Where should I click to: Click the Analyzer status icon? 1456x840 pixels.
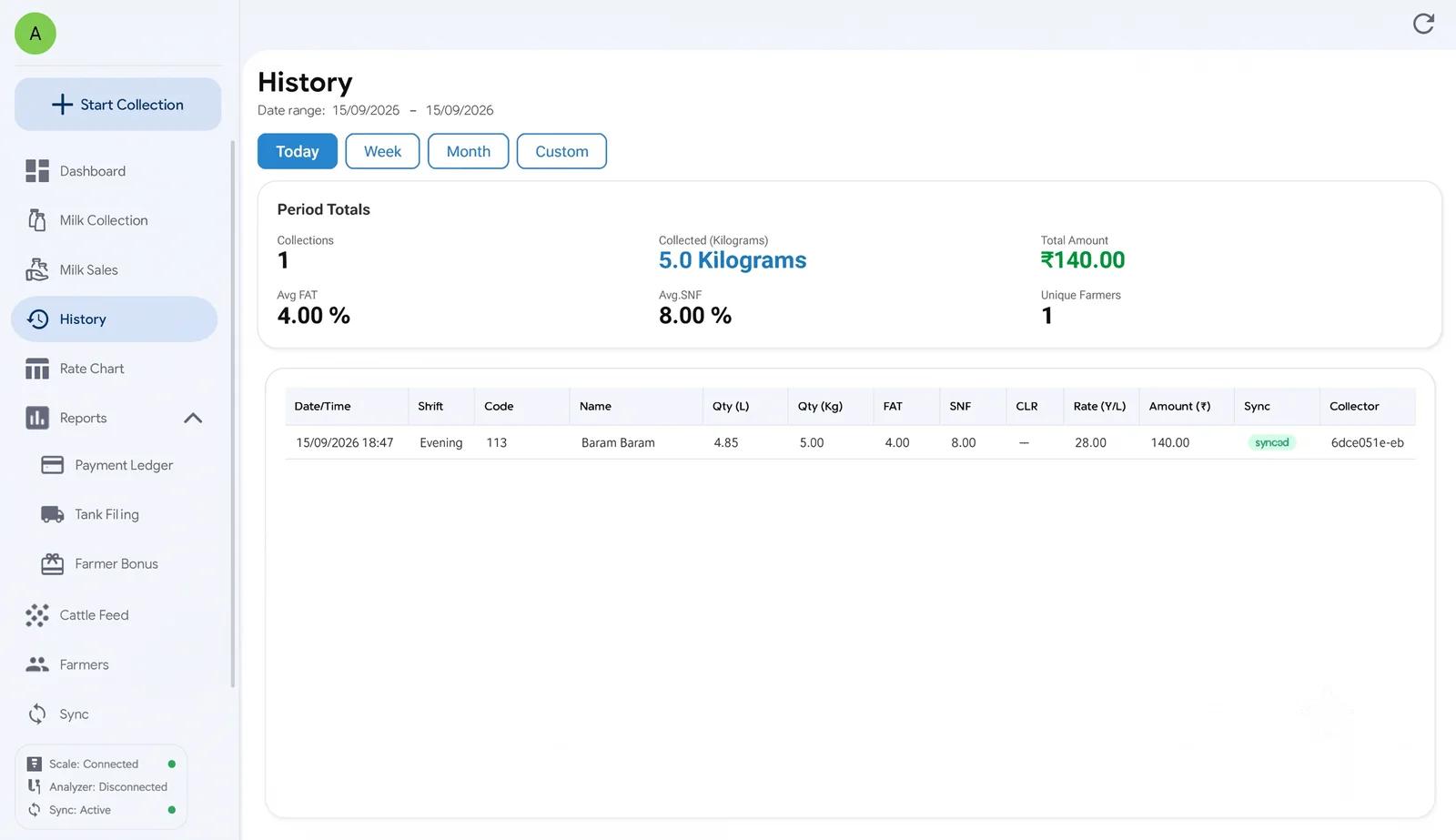34,786
